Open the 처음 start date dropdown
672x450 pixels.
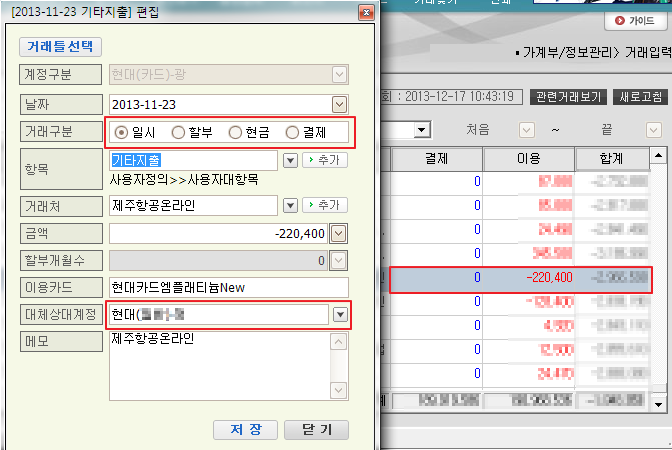(x=527, y=129)
